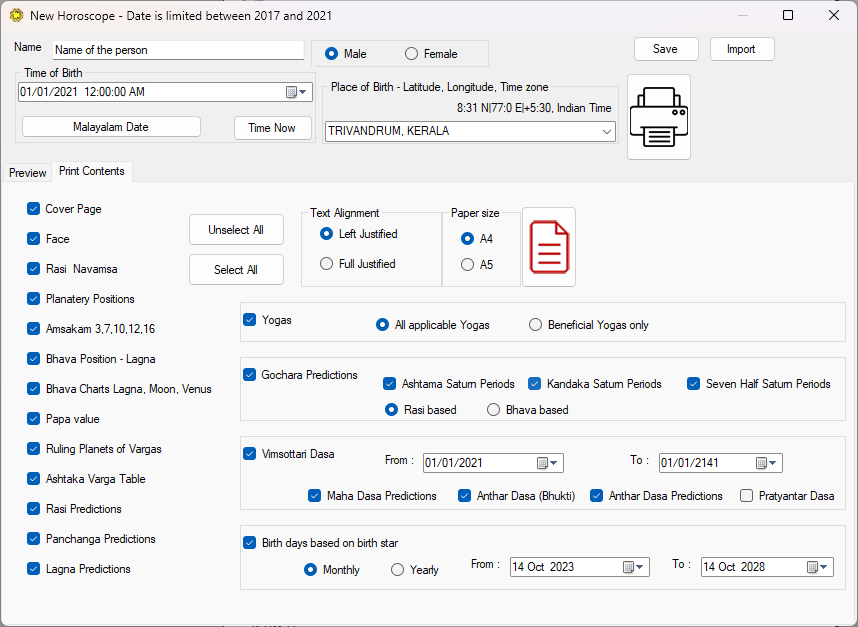Click the app icon in title bar
The height and width of the screenshot is (627, 858).
[x=16, y=15]
